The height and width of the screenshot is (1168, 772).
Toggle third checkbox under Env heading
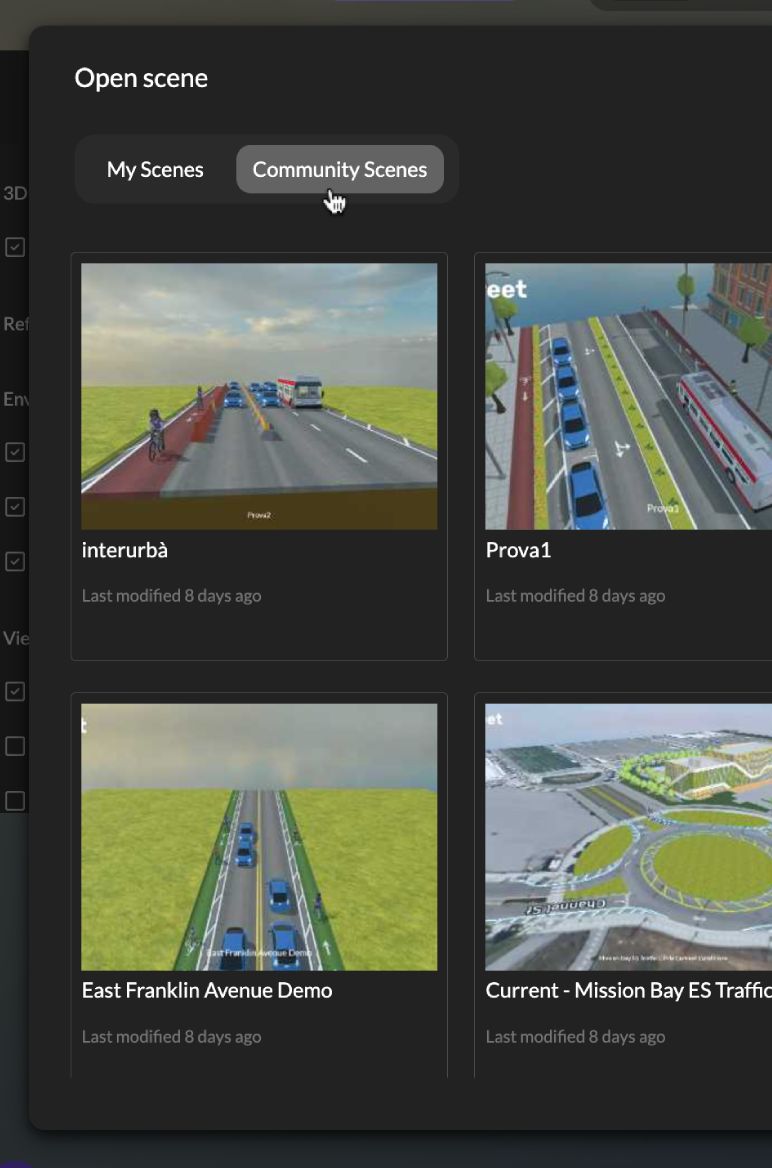point(15,561)
